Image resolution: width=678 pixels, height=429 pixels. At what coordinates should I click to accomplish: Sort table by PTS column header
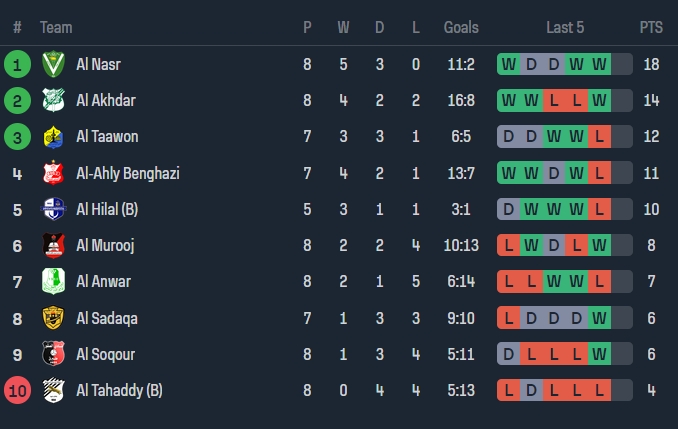click(x=651, y=28)
